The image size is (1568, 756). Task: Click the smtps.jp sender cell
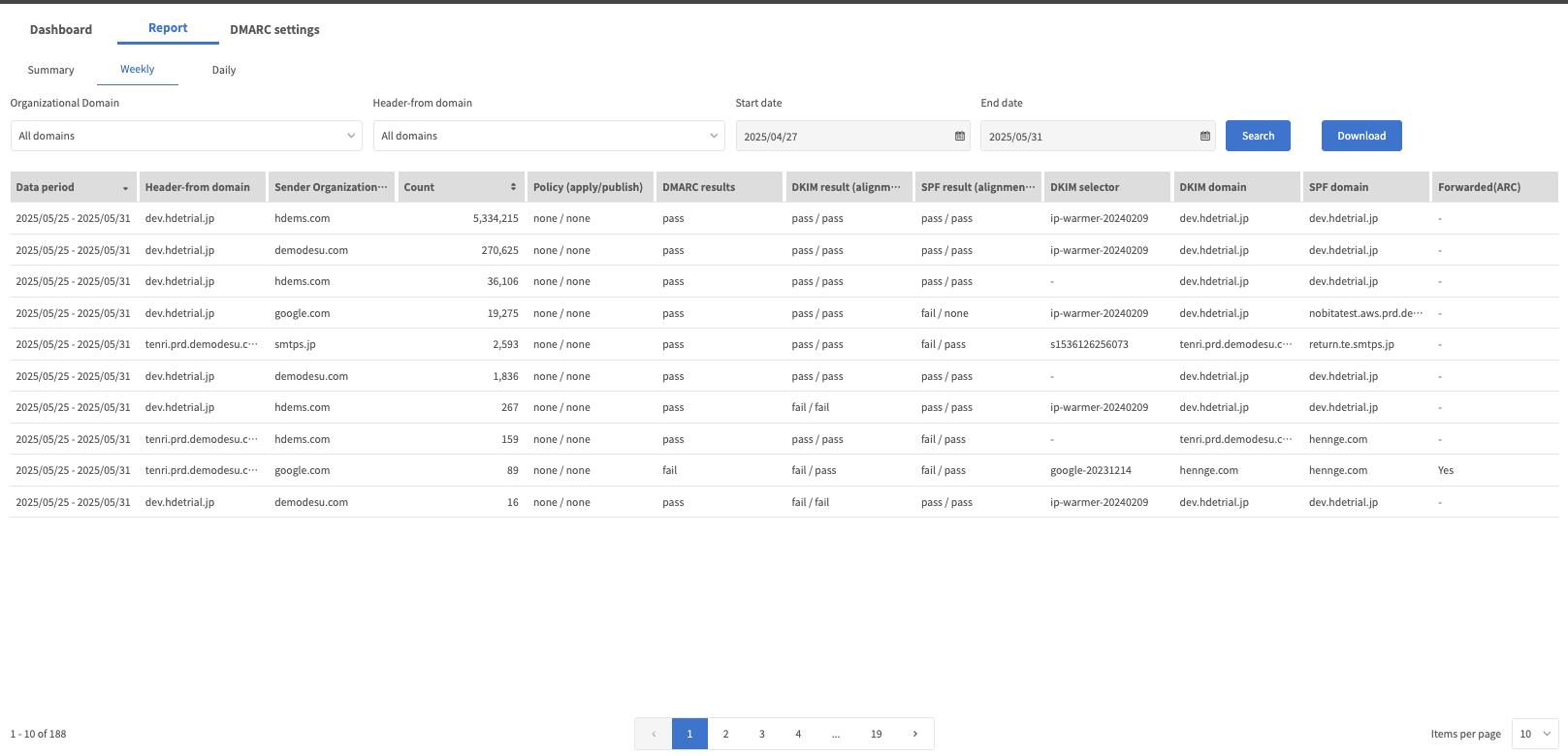tap(295, 345)
